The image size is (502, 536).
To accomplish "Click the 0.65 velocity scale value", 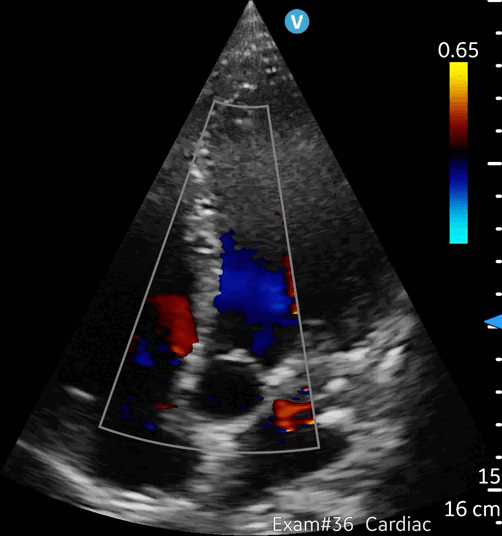I will 458,50.
